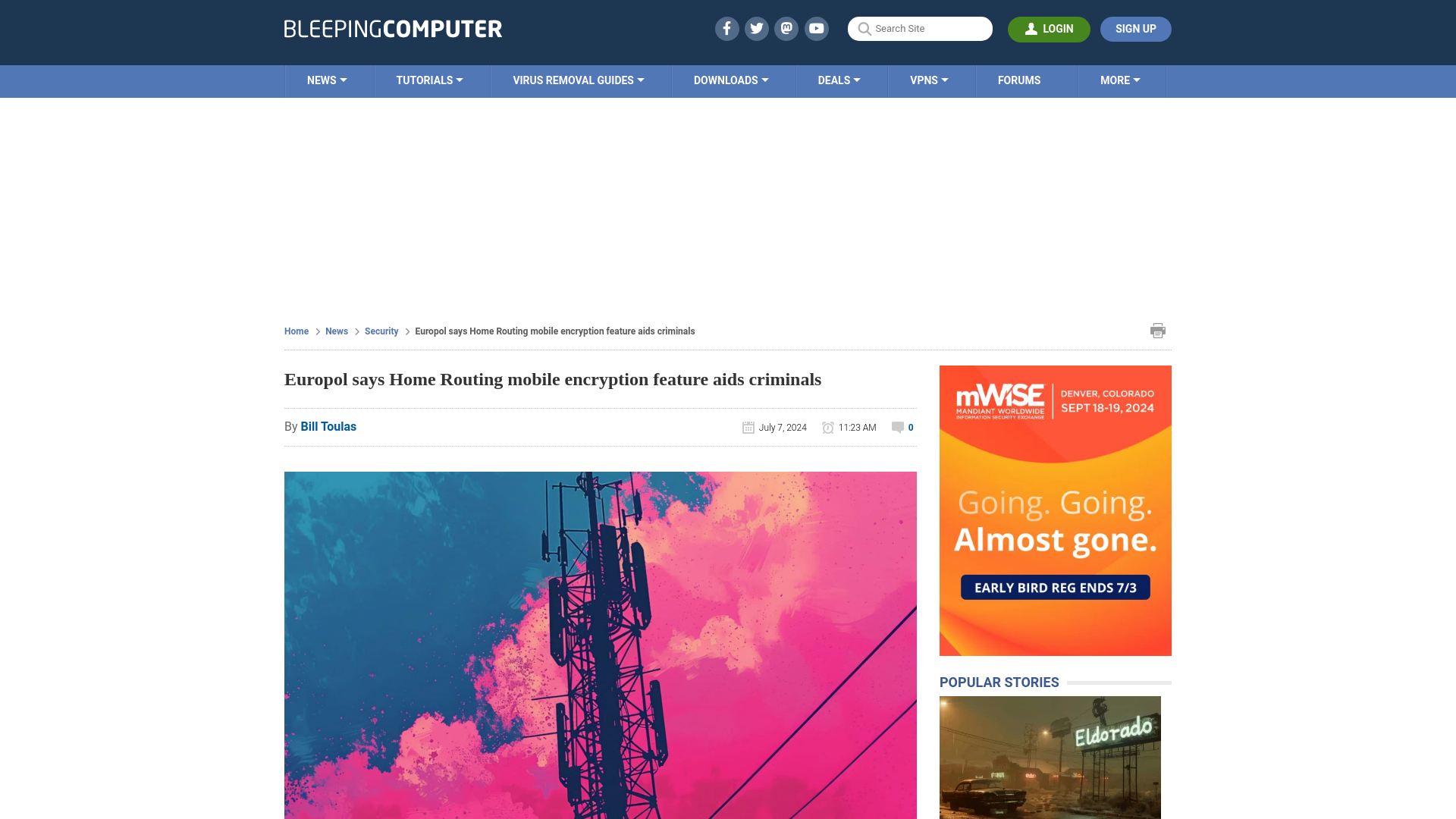Click the FORUMS navigation tab
This screenshot has height=819, width=1456.
[x=1019, y=81]
